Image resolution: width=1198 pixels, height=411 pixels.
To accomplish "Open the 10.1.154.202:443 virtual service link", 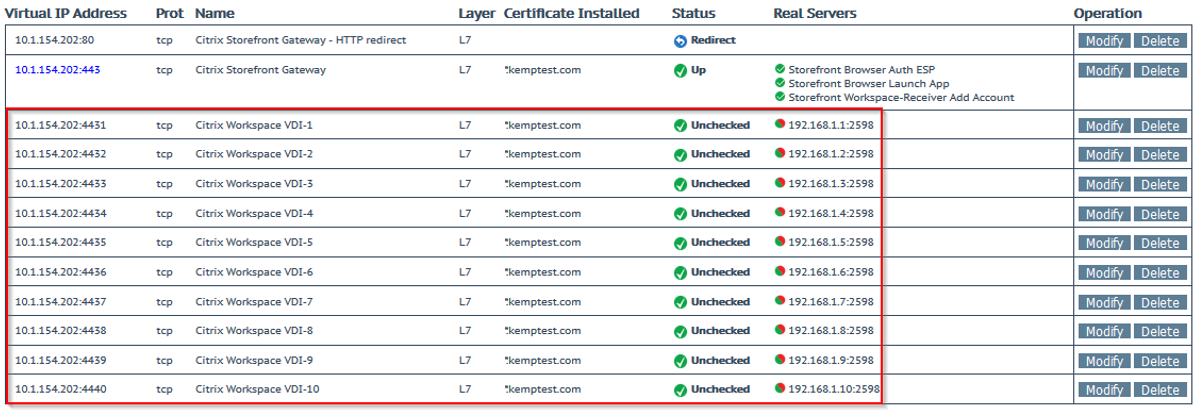I will pyautogui.click(x=57, y=70).
